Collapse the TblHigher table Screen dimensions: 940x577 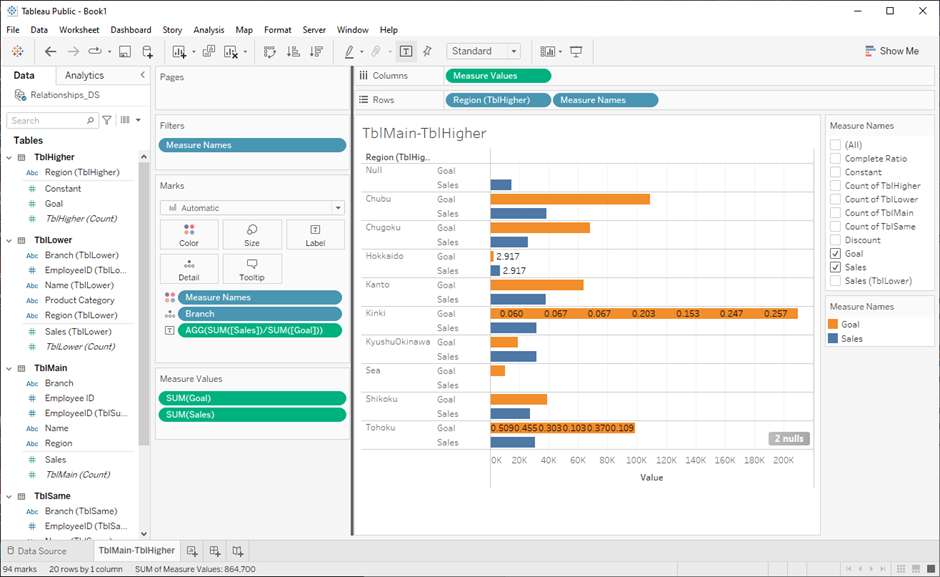pos(9,157)
